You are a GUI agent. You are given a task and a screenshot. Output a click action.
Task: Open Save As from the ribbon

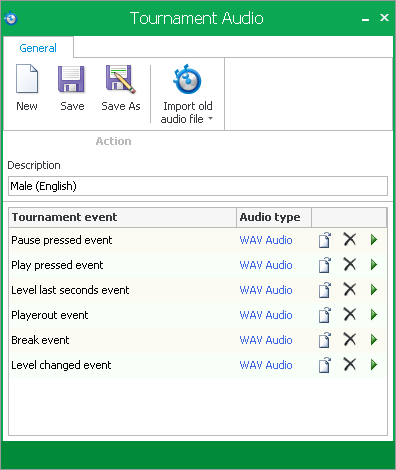(x=121, y=88)
